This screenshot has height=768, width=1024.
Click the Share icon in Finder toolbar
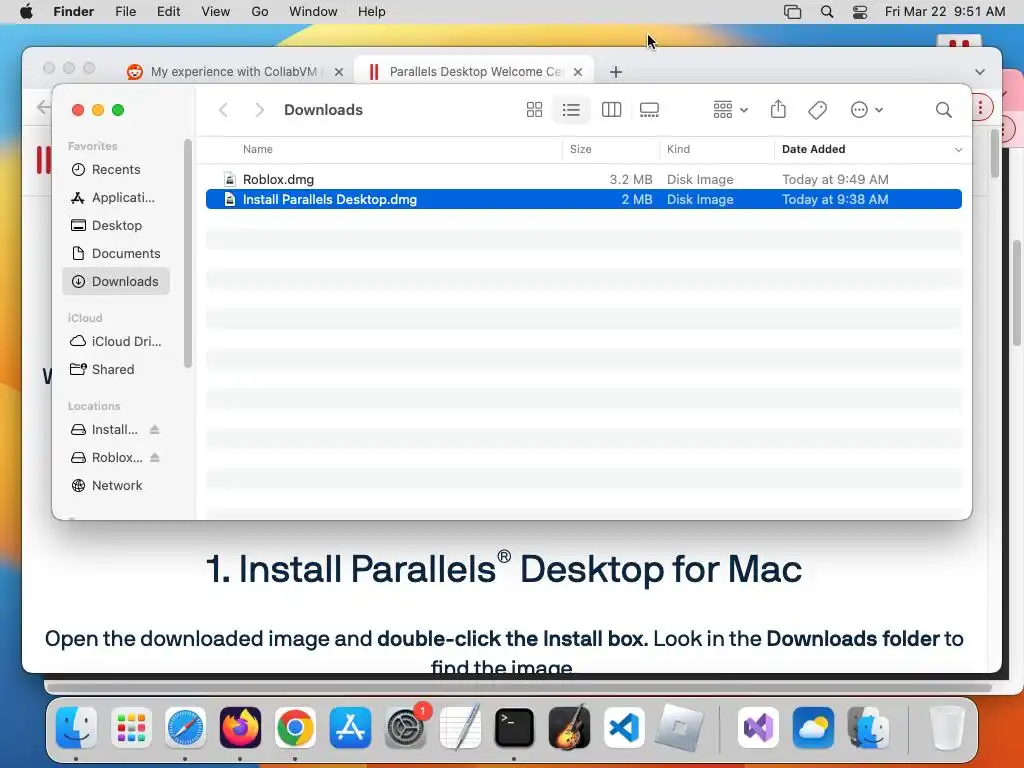(778, 109)
